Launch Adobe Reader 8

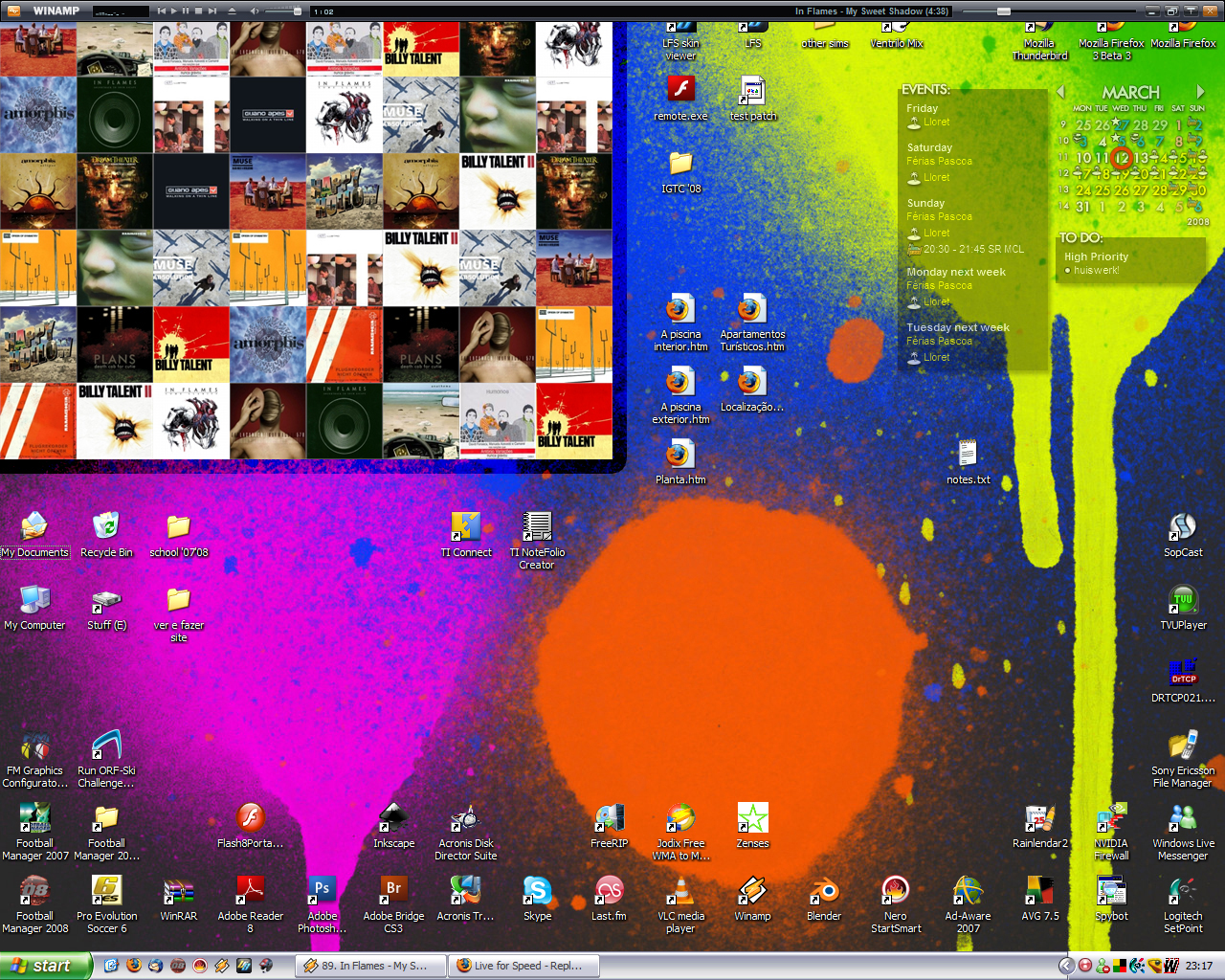coord(251,904)
